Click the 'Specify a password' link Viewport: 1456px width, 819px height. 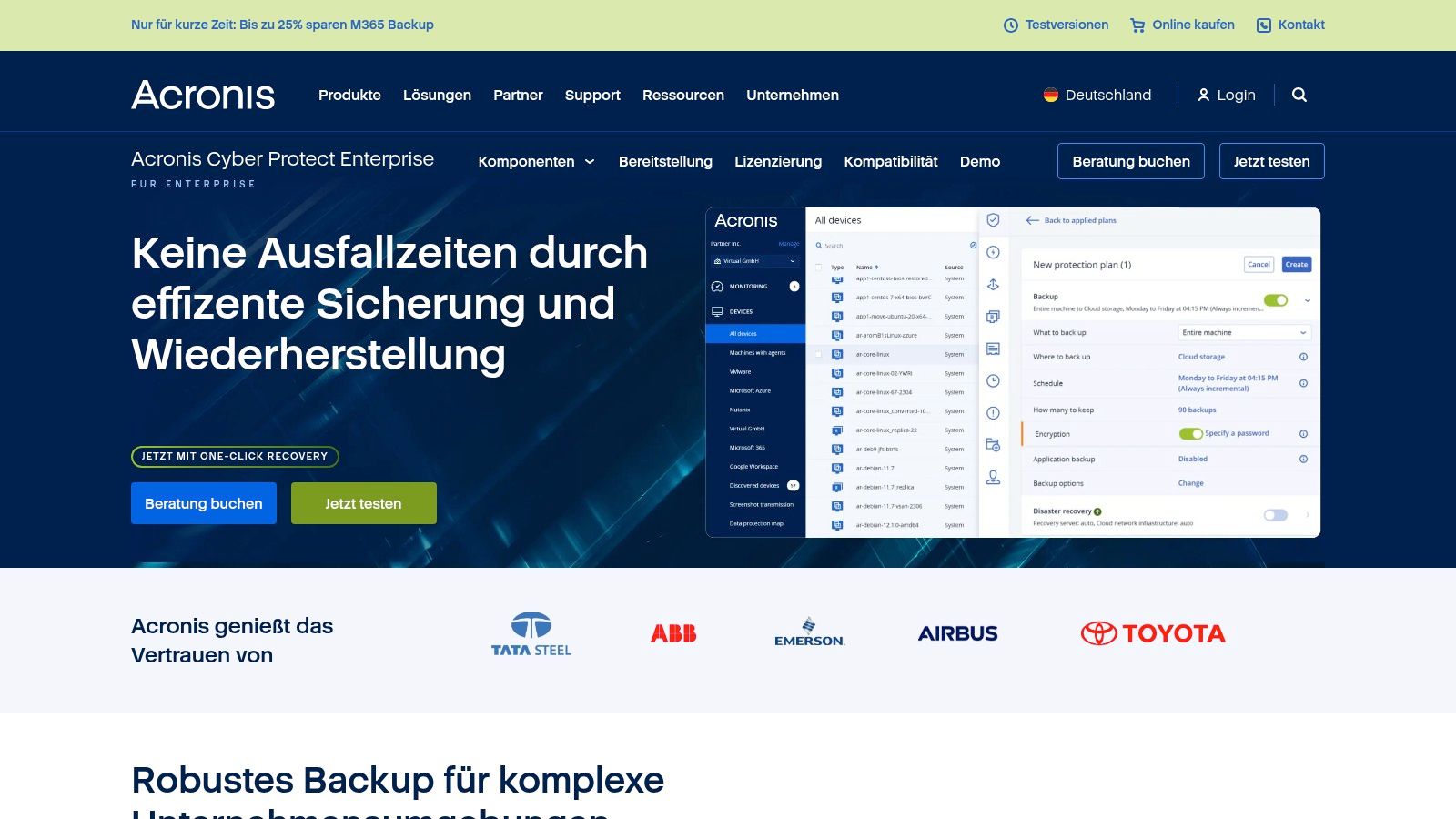coord(1237,433)
